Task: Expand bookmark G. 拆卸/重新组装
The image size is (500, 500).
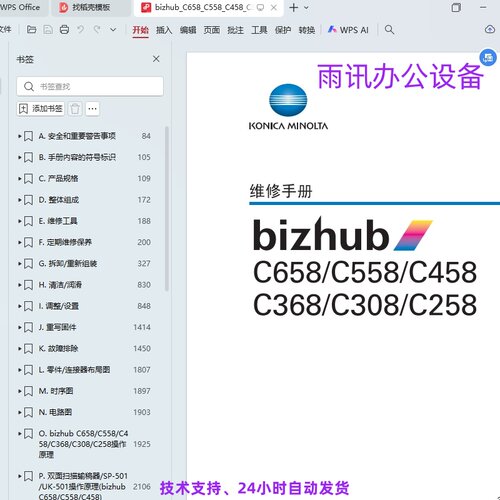Action: 20,263
